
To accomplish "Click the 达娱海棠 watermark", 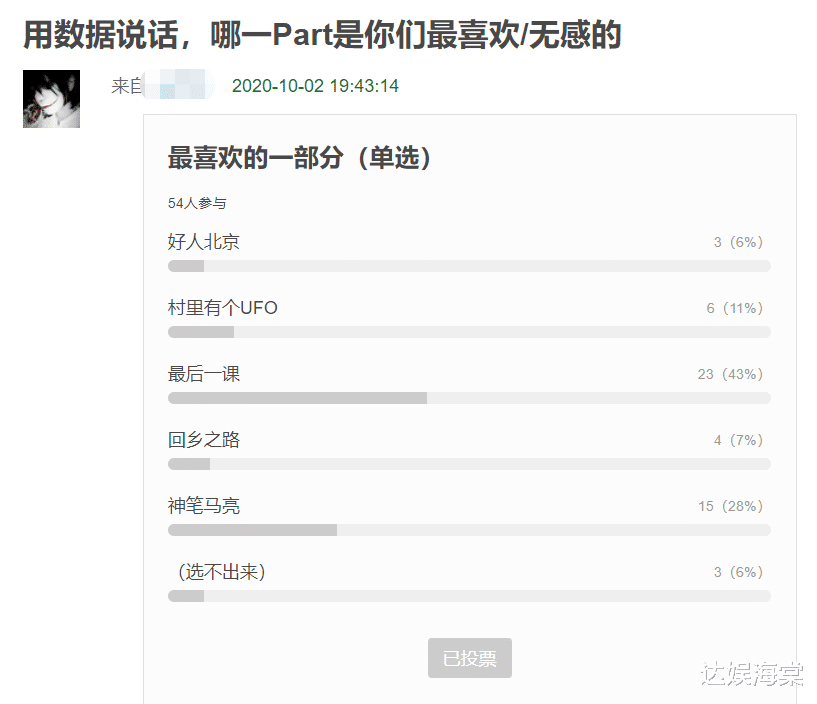I will click(751, 675).
